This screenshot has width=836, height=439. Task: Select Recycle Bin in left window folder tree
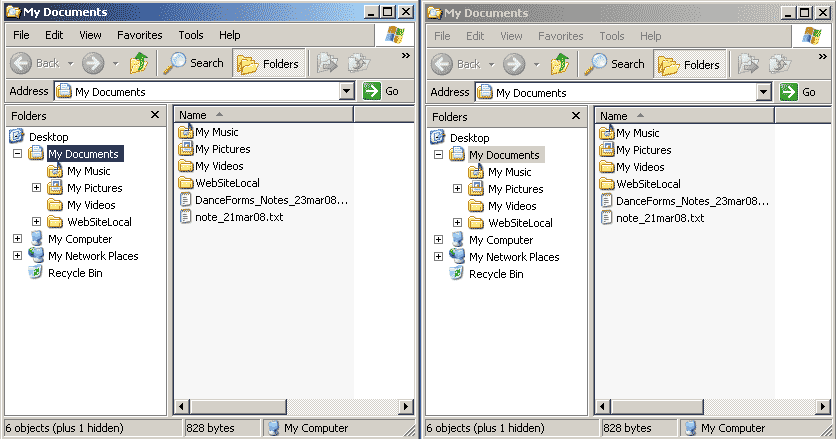tap(75, 273)
